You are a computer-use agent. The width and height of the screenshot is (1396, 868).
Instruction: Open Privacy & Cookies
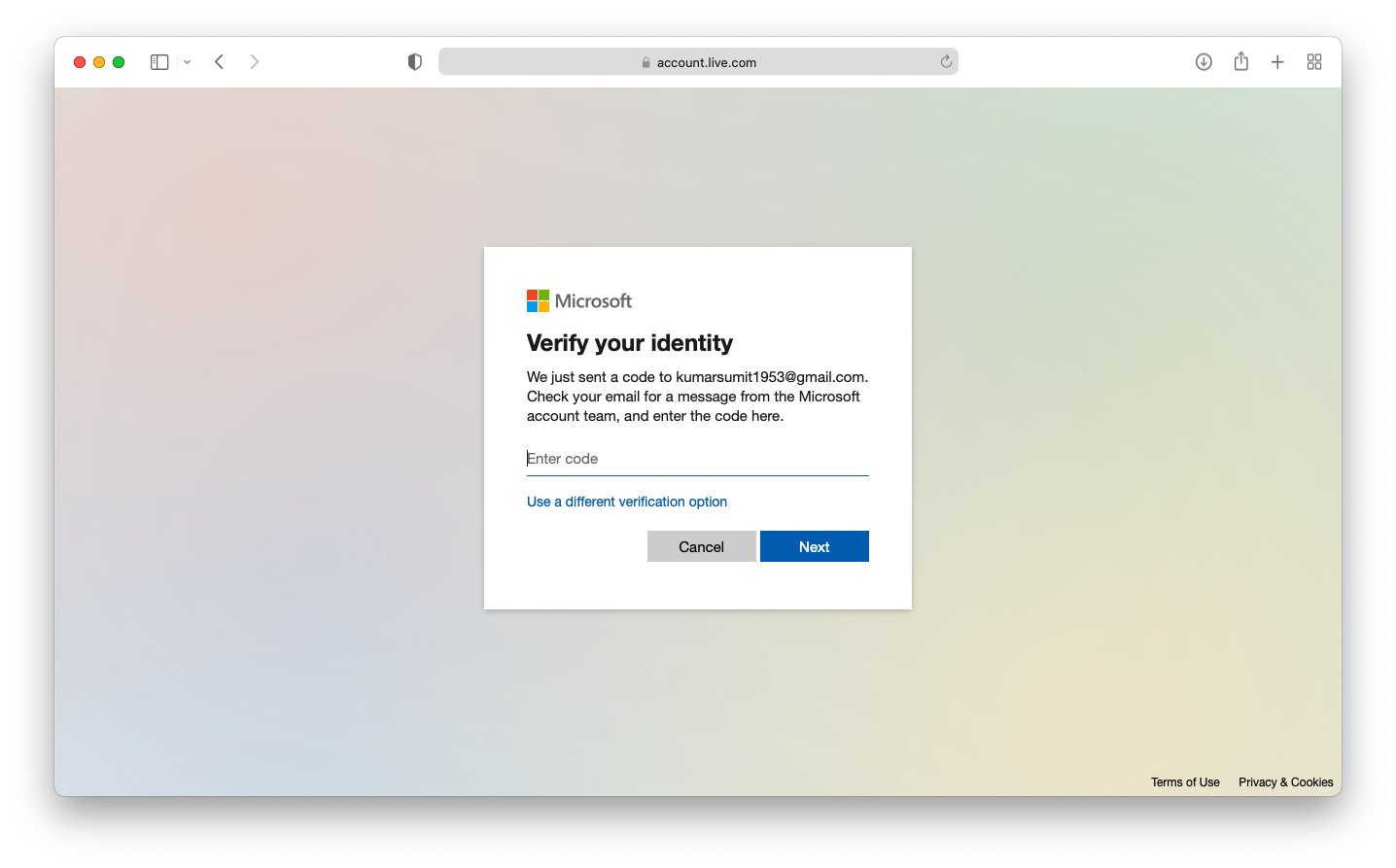1285,782
